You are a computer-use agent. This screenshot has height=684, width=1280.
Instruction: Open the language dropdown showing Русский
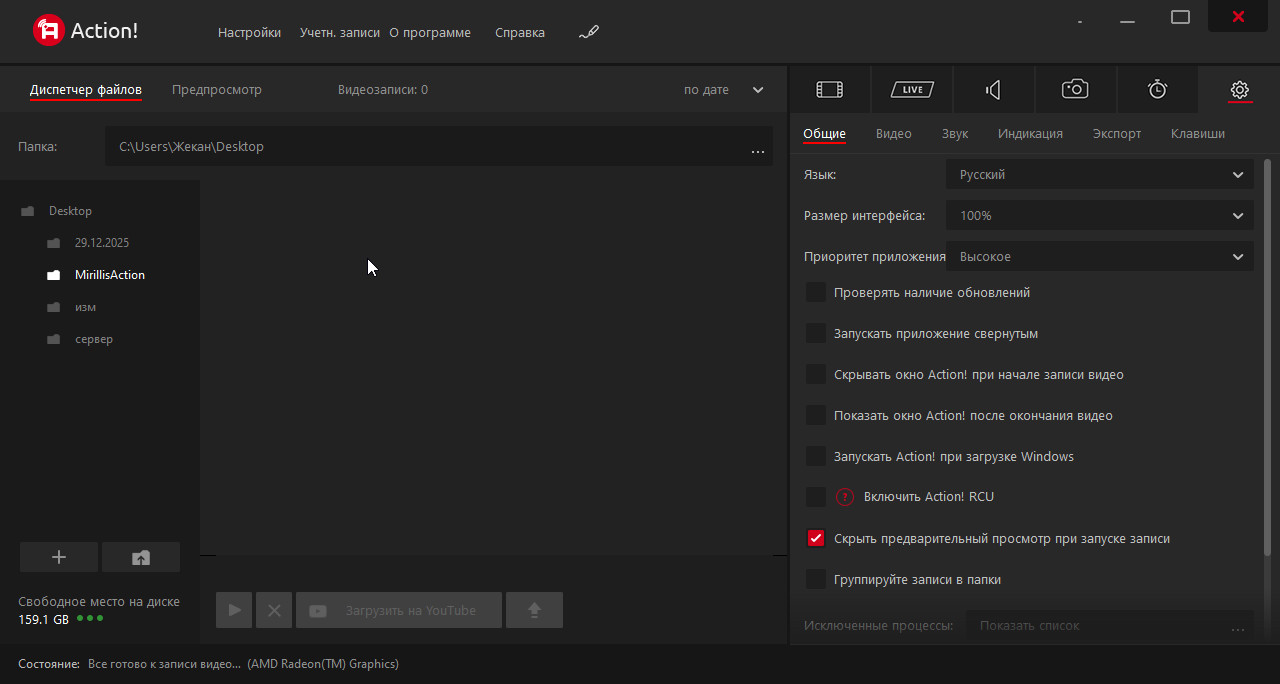pyautogui.click(x=1099, y=175)
